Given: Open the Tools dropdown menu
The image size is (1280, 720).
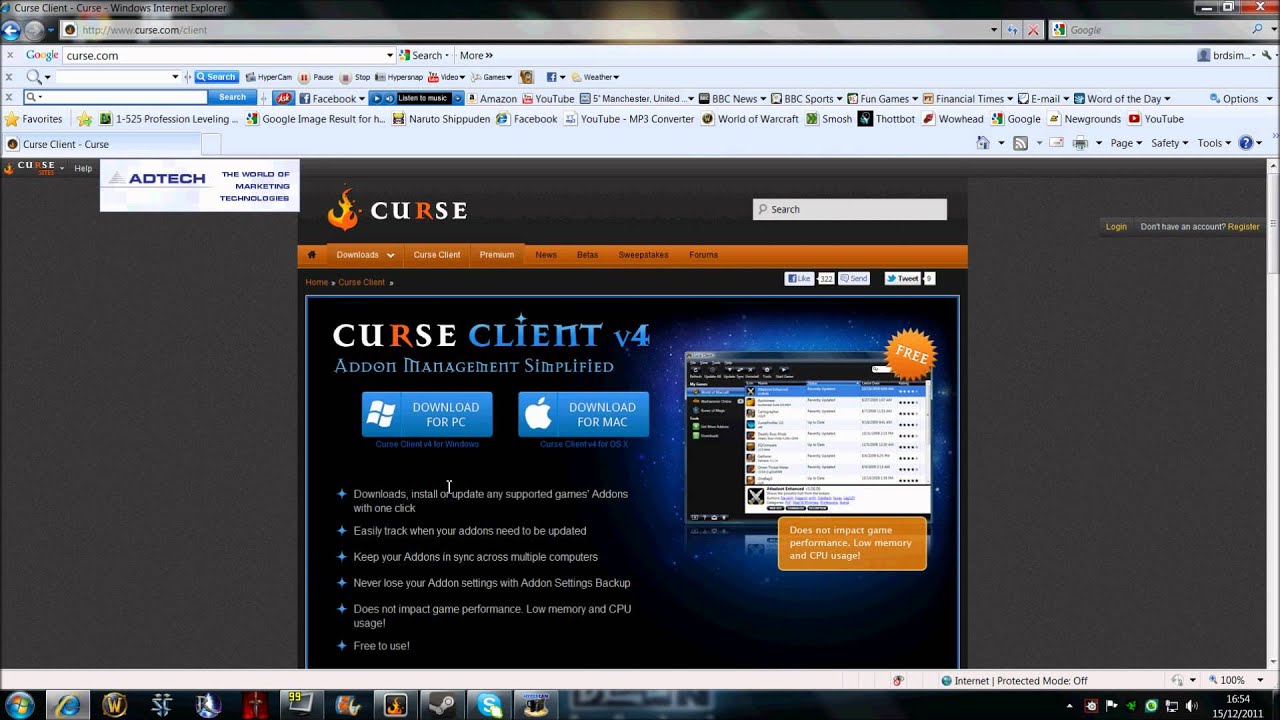Looking at the screenshot, I should [1215, 143].
